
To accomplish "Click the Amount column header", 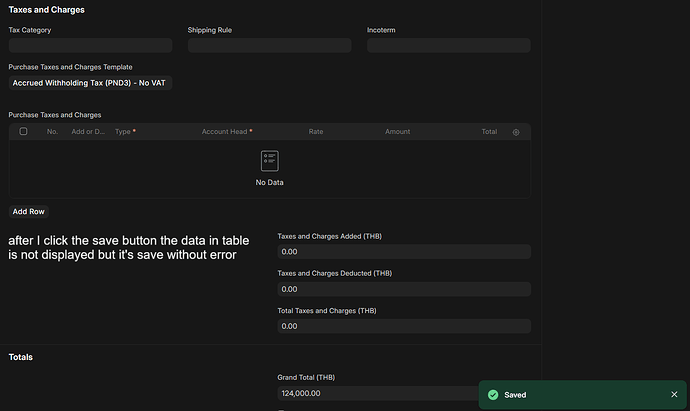I will point(397,132).
